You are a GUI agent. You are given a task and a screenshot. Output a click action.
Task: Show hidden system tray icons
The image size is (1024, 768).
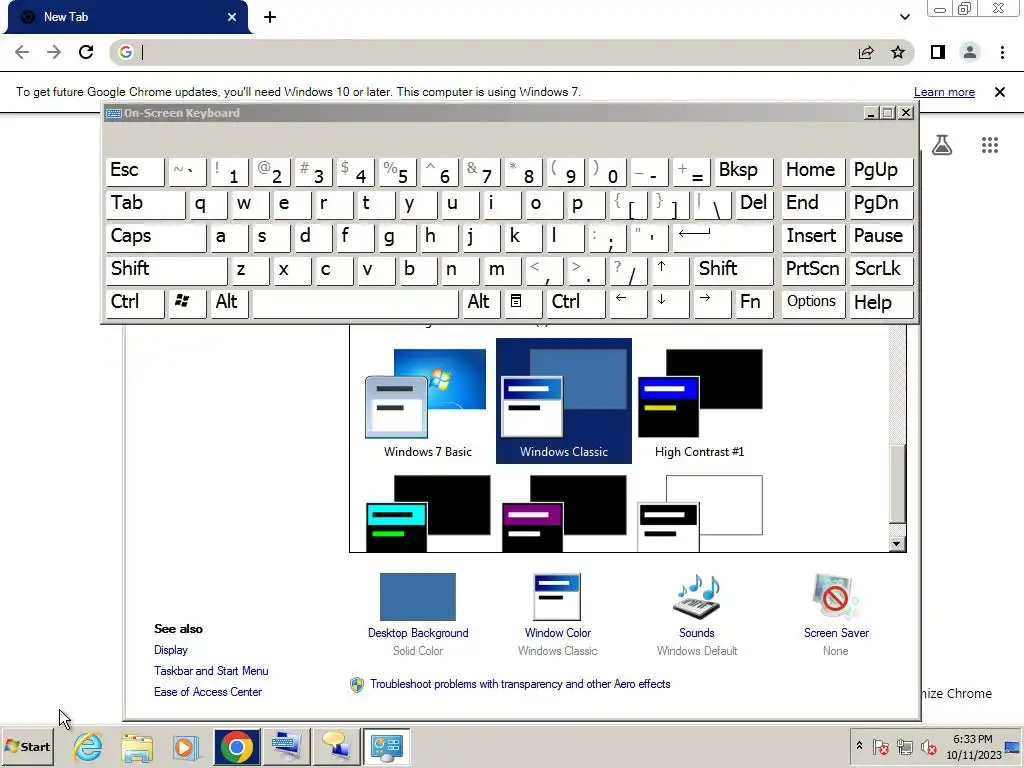(859, 746)
